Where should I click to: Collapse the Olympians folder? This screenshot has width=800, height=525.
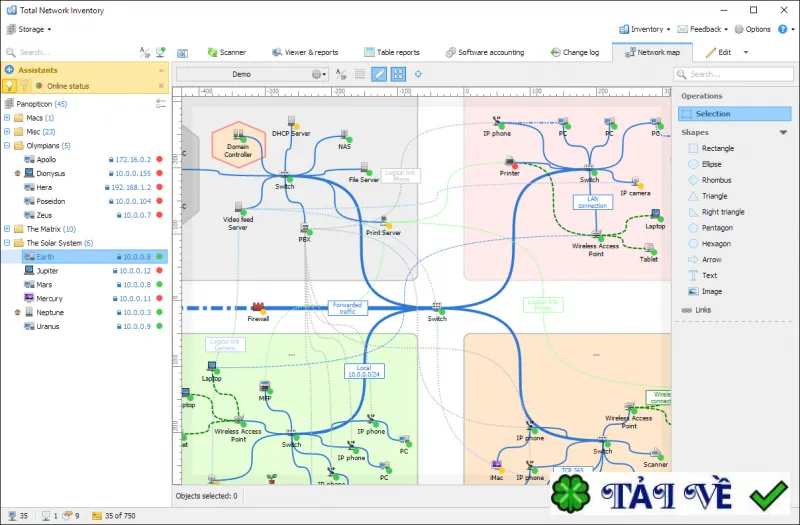tap(7, 145)
